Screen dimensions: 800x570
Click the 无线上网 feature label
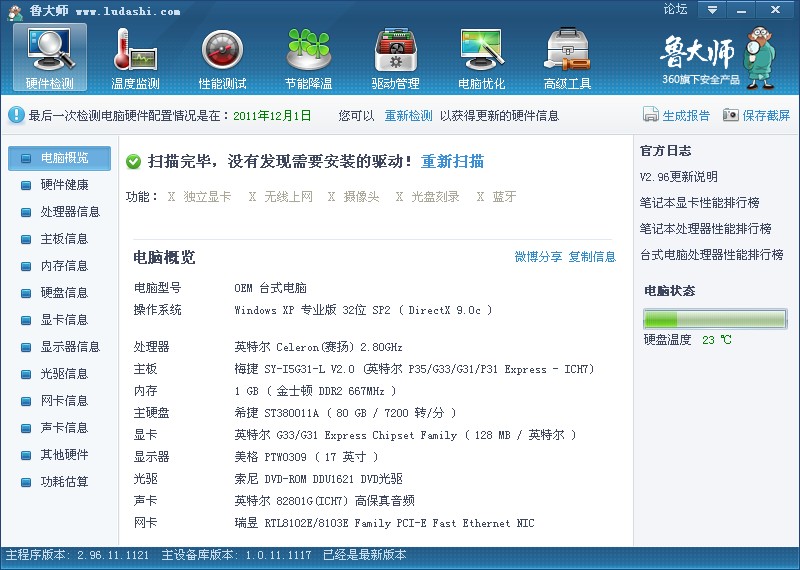tap(288, 196)
